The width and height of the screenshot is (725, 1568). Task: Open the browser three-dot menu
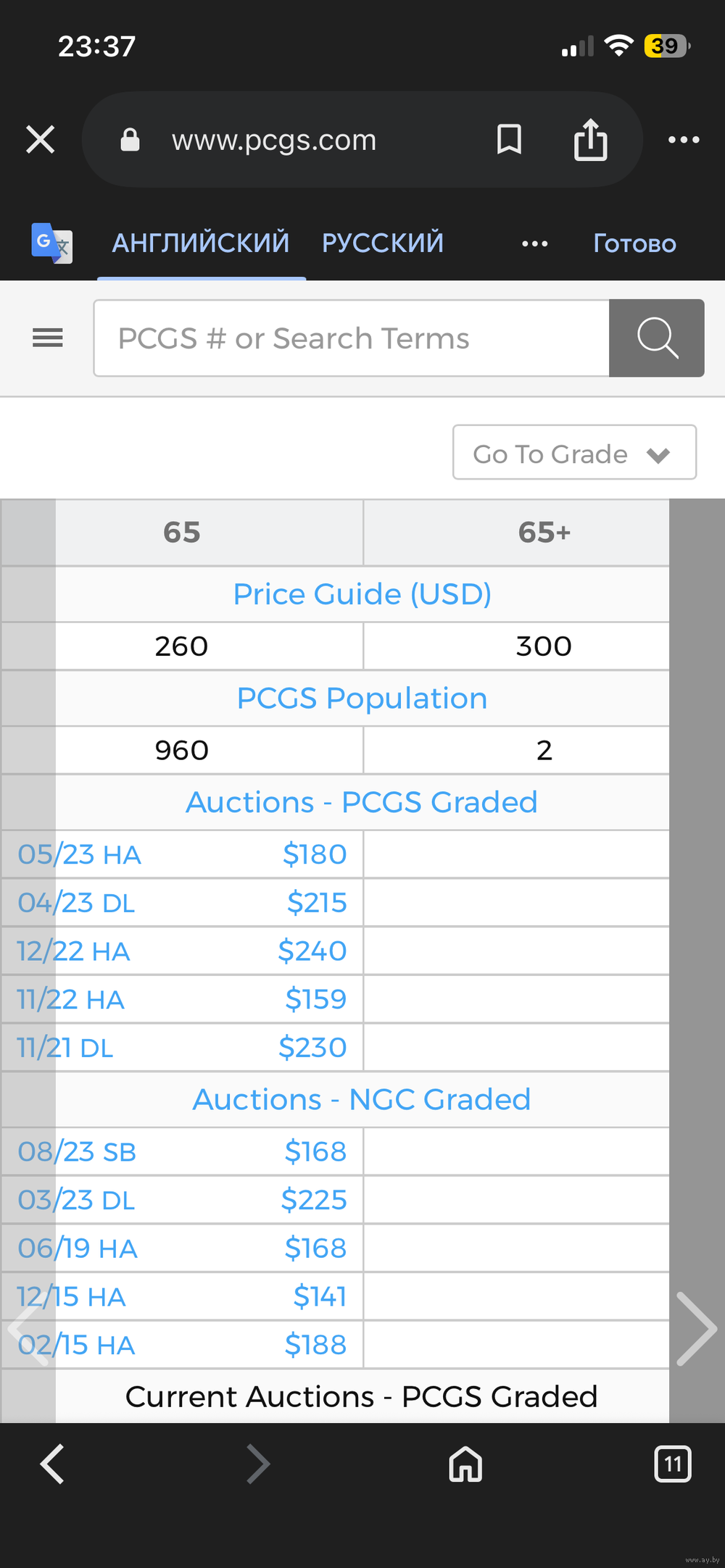point(683,139)
